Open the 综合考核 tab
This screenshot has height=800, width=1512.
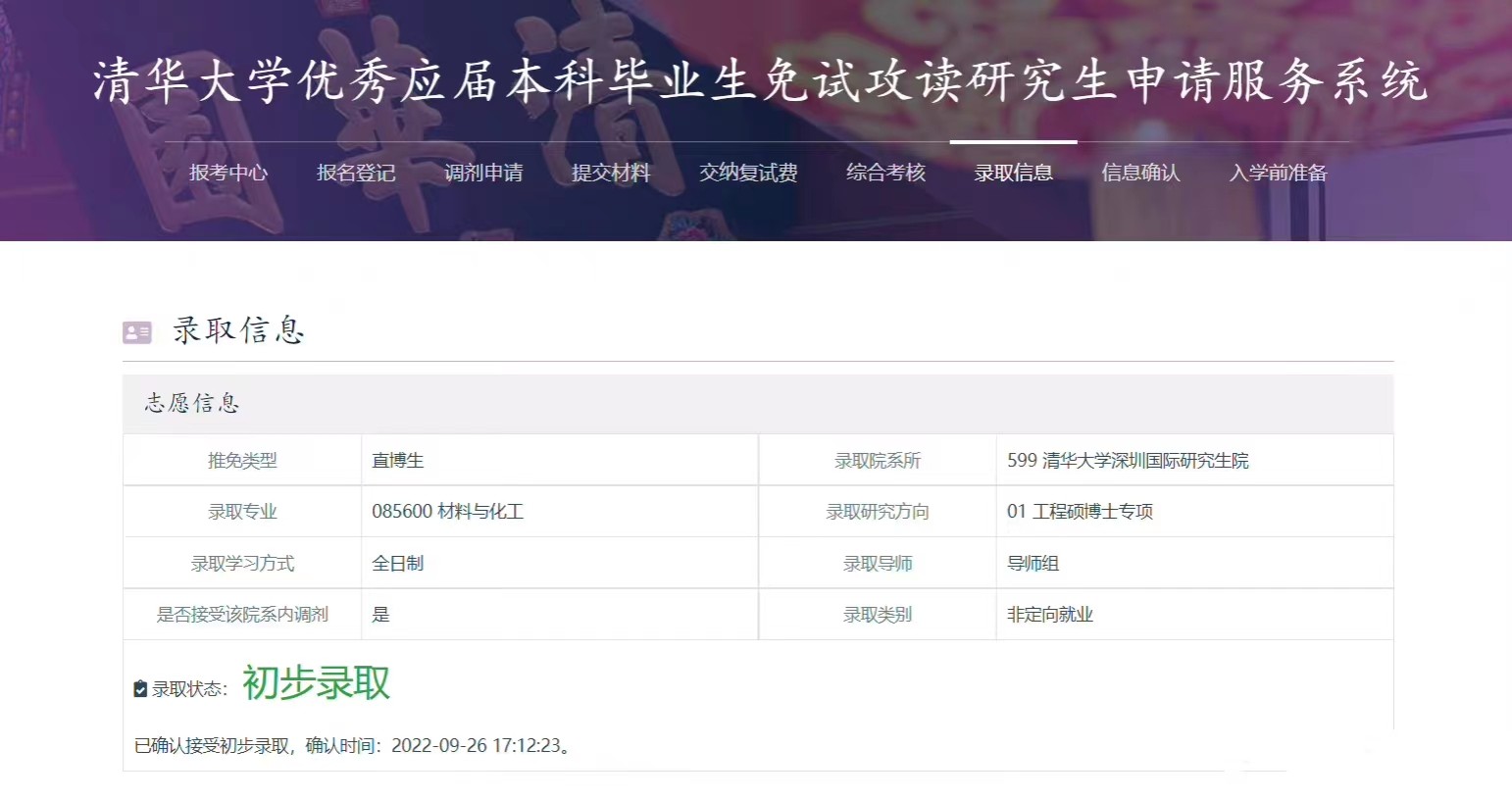pos(885,173)
